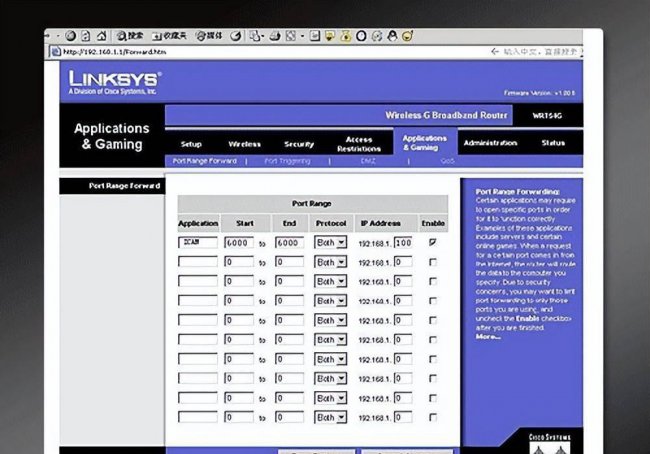
Task: Check Enable box in the third row
Action: (433, 282)
